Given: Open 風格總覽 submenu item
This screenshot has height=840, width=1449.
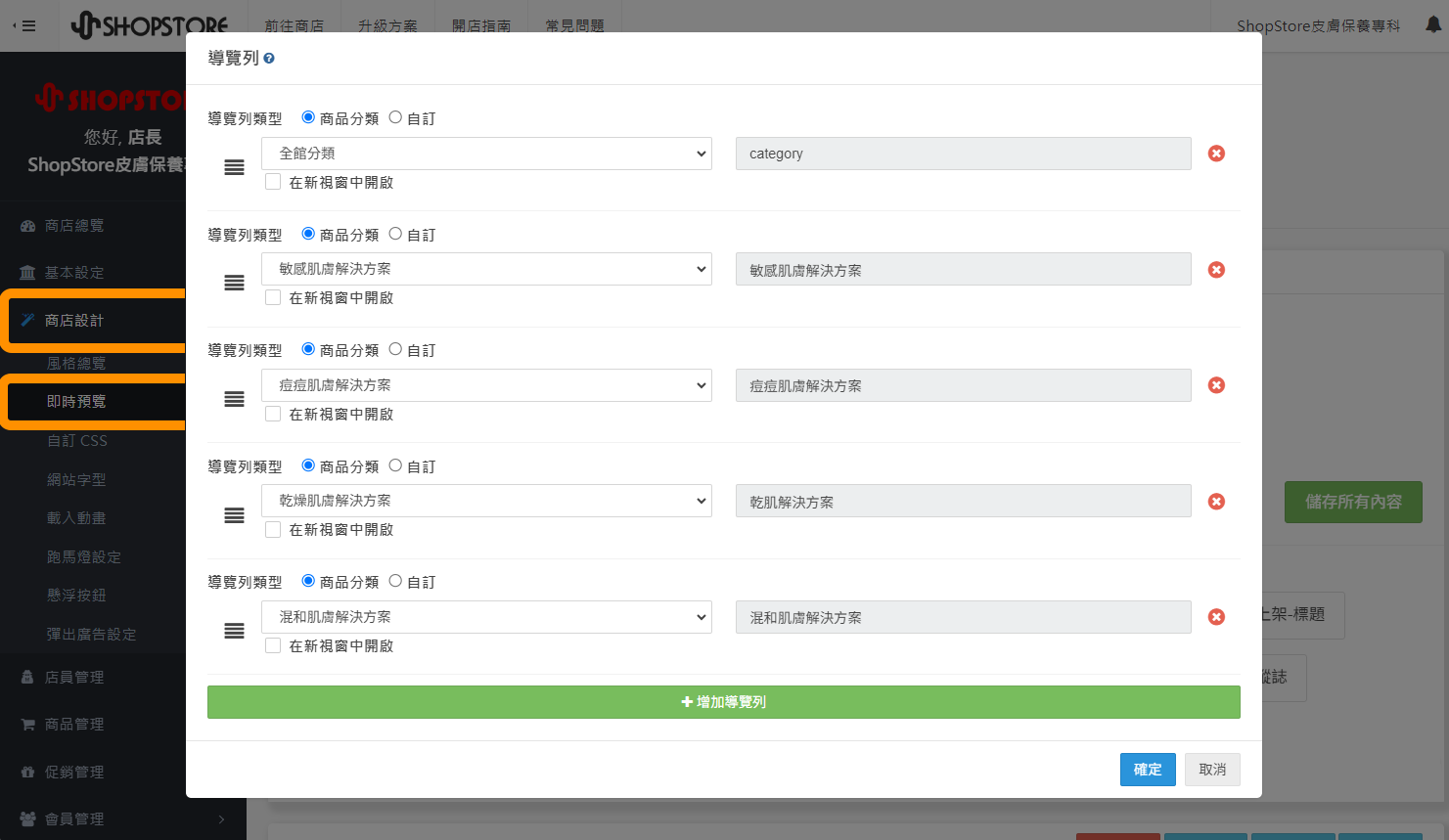Looking at the screenshot, I should pos(76,363).
